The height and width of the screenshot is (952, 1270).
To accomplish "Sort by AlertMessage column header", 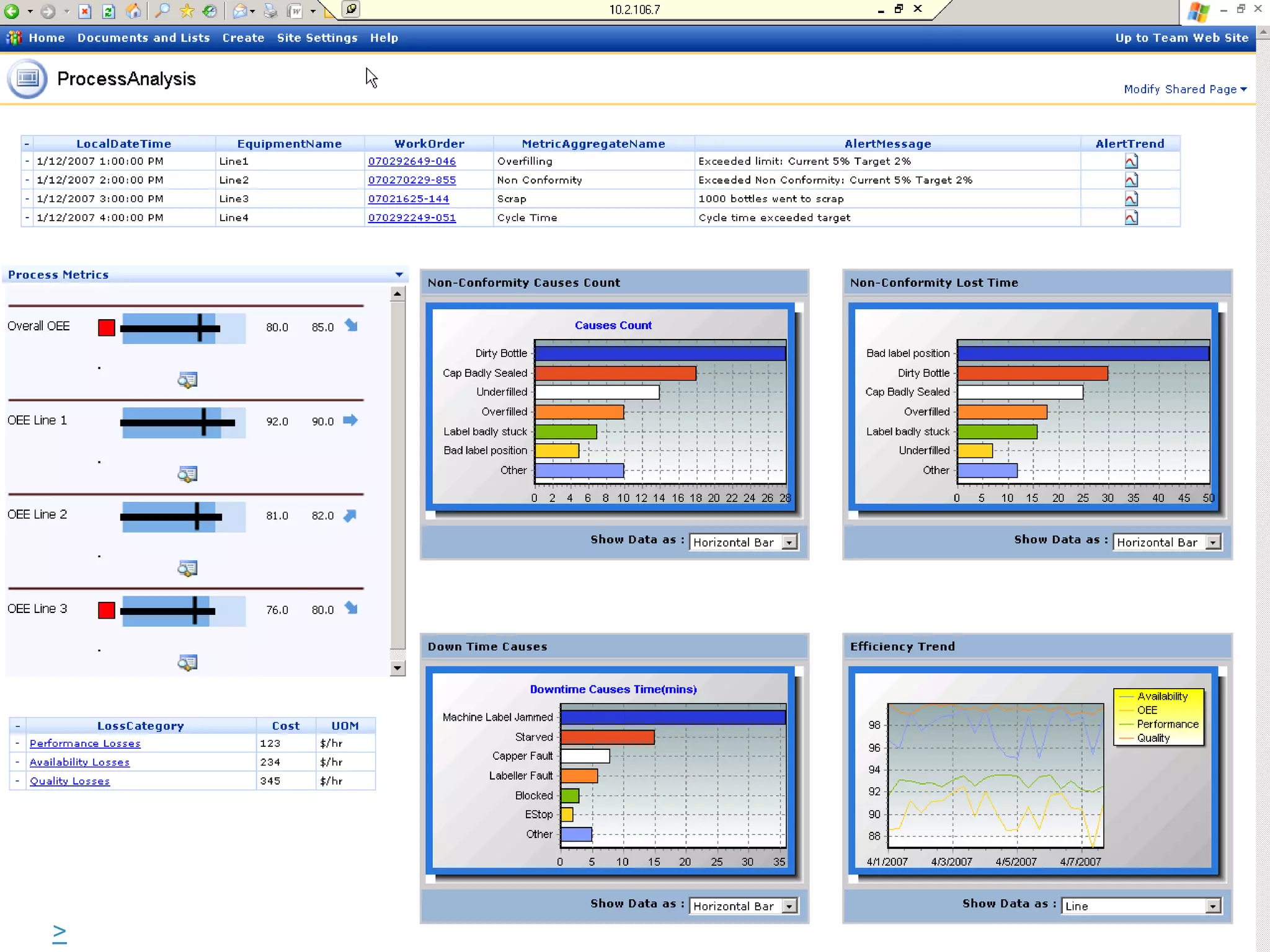I will click(887, 144).
